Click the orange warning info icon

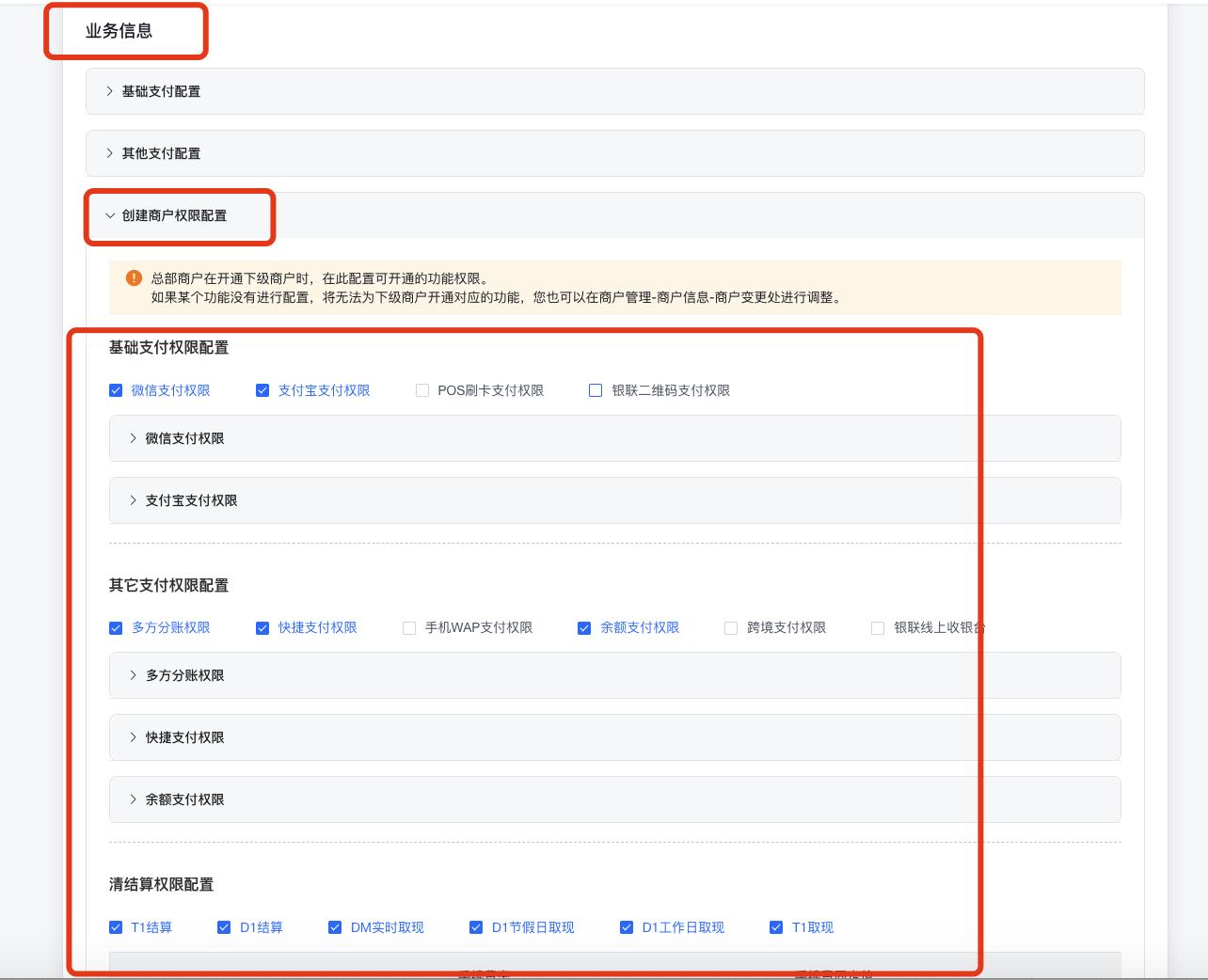(134, 278)
